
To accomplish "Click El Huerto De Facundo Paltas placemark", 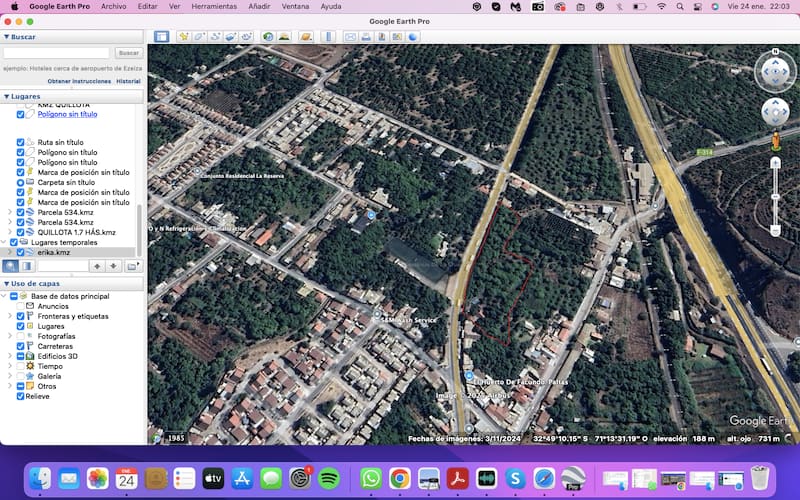I will click(x=469, y=376).
